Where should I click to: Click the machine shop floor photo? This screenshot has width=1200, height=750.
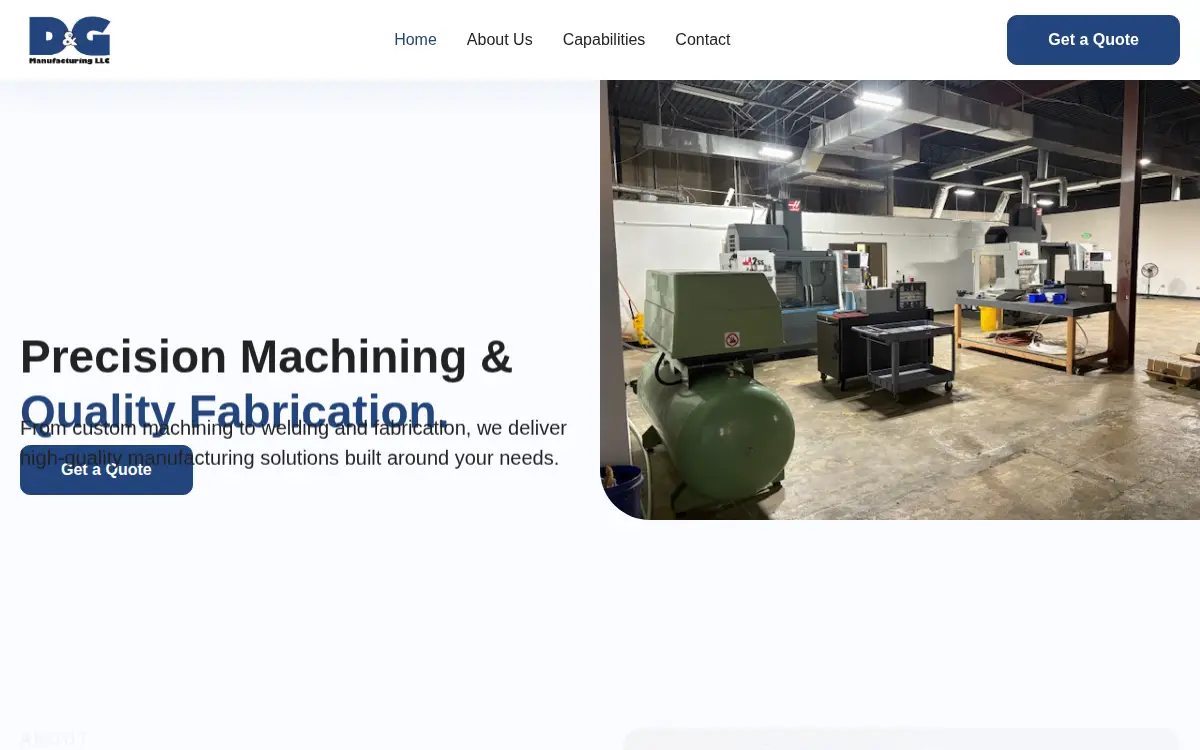pos(900,300)
